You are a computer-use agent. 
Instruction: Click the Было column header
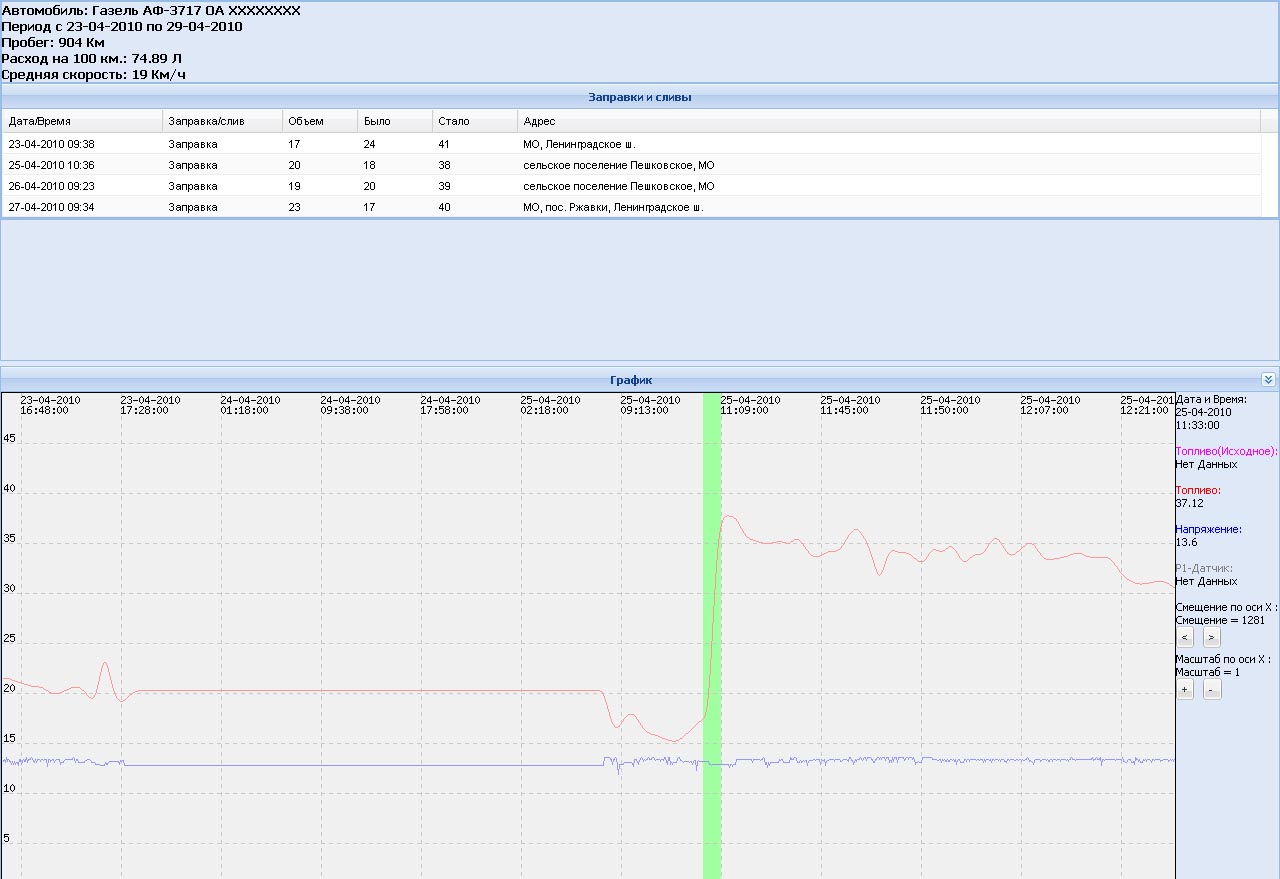tap(395, 121)
